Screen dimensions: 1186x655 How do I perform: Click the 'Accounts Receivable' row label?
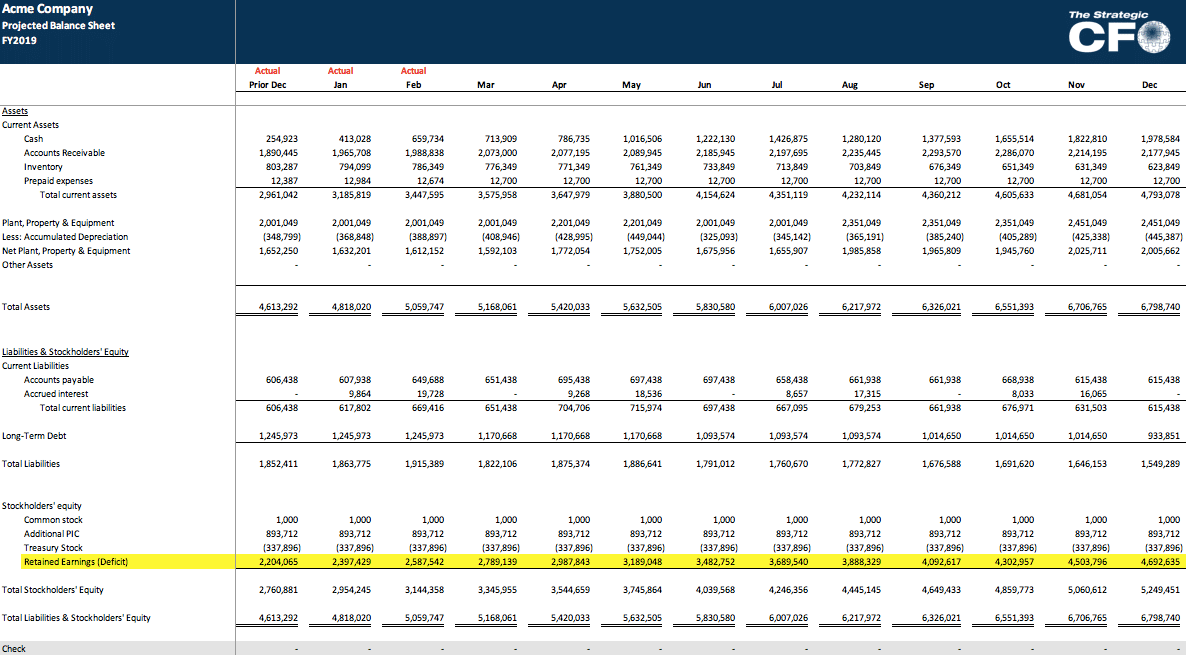point(64,153)
